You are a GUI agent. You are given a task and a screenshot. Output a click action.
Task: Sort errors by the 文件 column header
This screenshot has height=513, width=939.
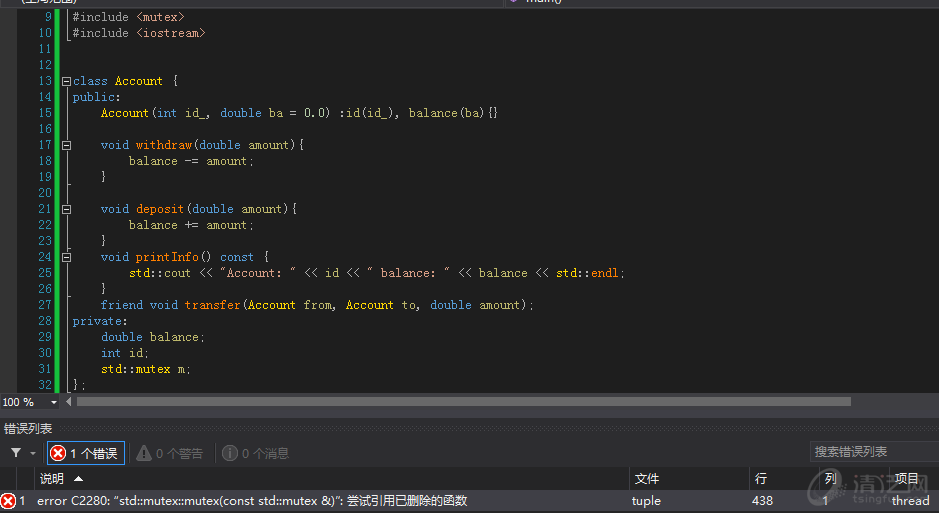coord(647,479)
